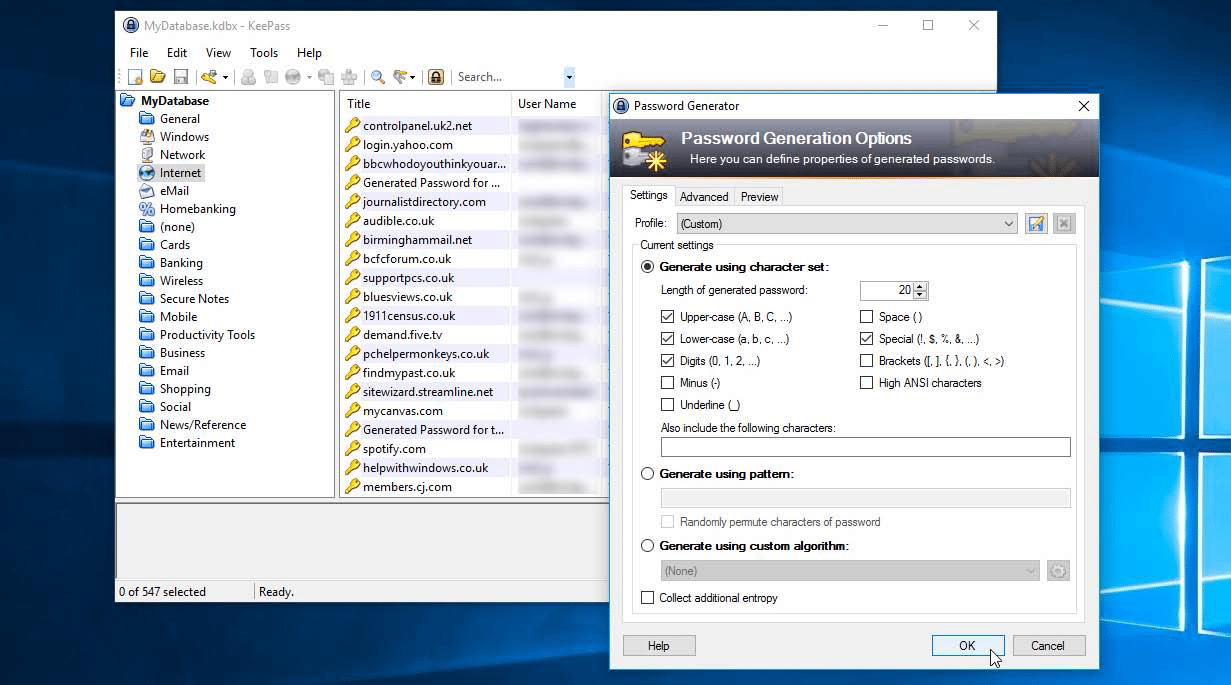
Task: Enable the Underline character checkbox
Action: 667,405
